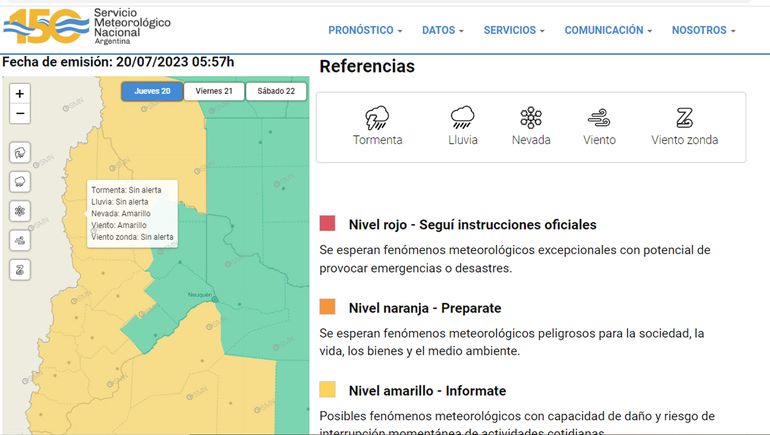The image size is (770, 435).
Task: Click the Lluvia cloud icon in Referencias
Action: 462,118
